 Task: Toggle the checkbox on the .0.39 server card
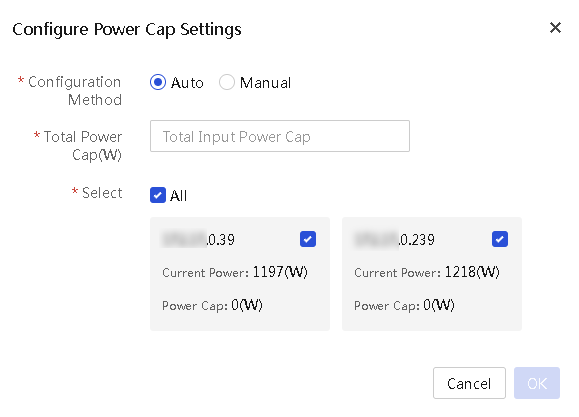[308, 239]
